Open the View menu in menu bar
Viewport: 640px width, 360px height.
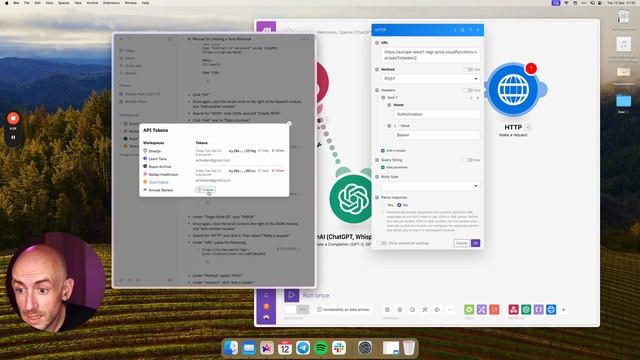[x=49, y=3]
